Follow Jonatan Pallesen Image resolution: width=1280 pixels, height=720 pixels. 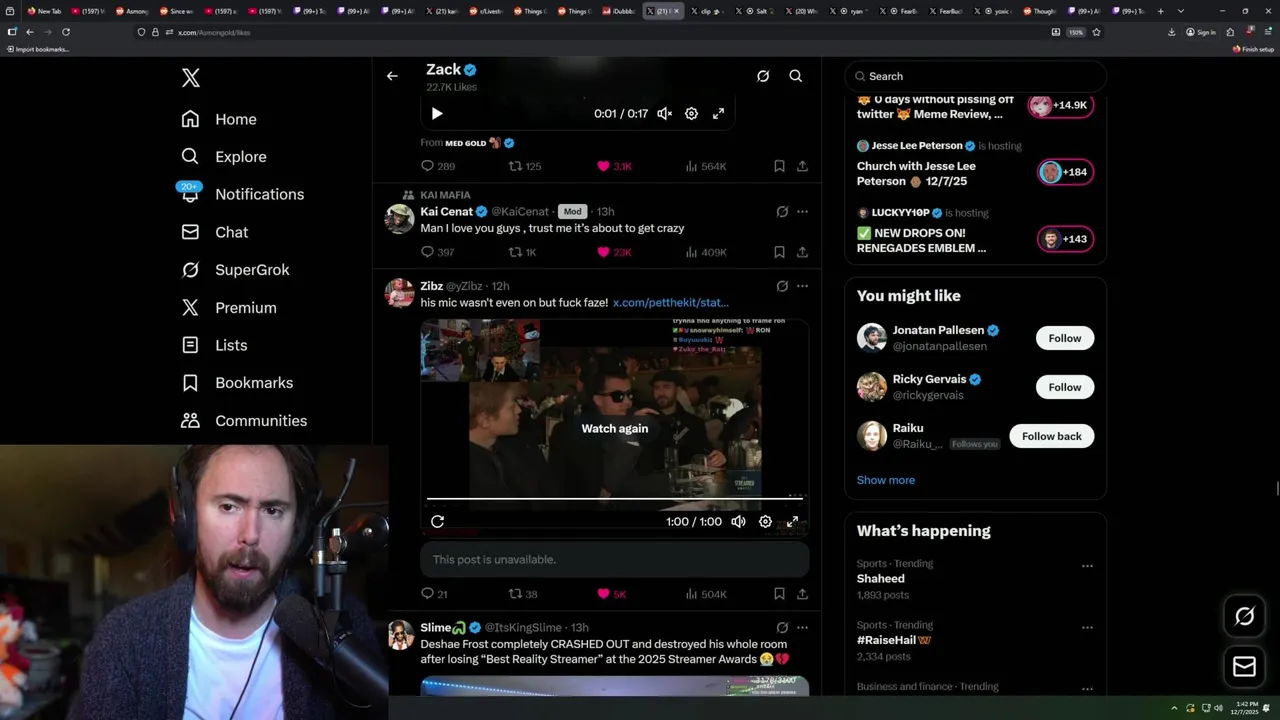click(1065, 338)
